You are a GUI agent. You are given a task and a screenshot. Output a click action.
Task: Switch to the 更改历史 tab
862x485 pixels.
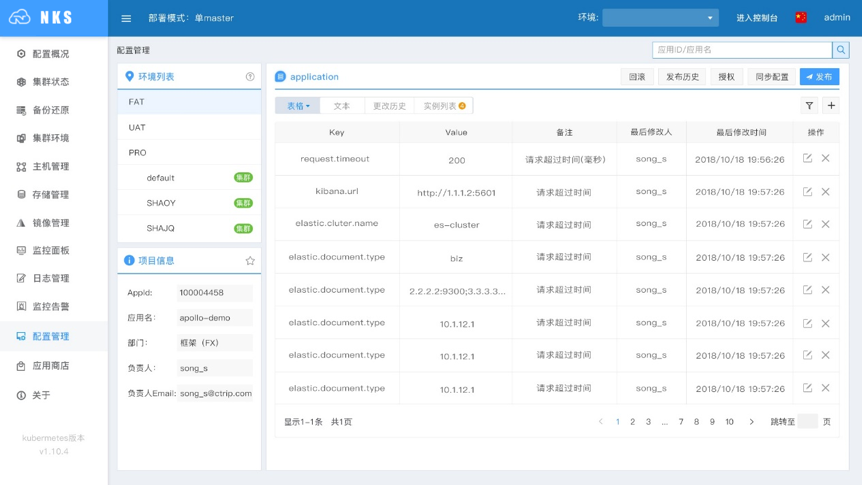pyautogui.click(x=389, y=106)
